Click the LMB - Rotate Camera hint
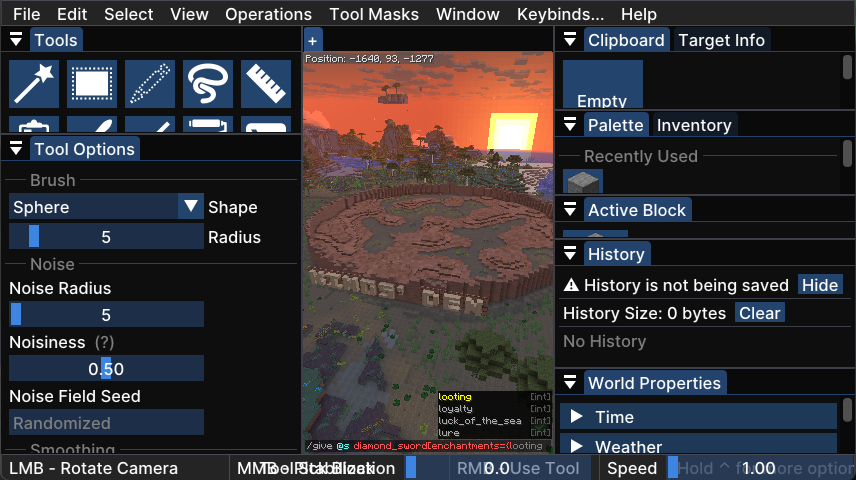Viewport: 856px width, 480px height. point(93,468)
